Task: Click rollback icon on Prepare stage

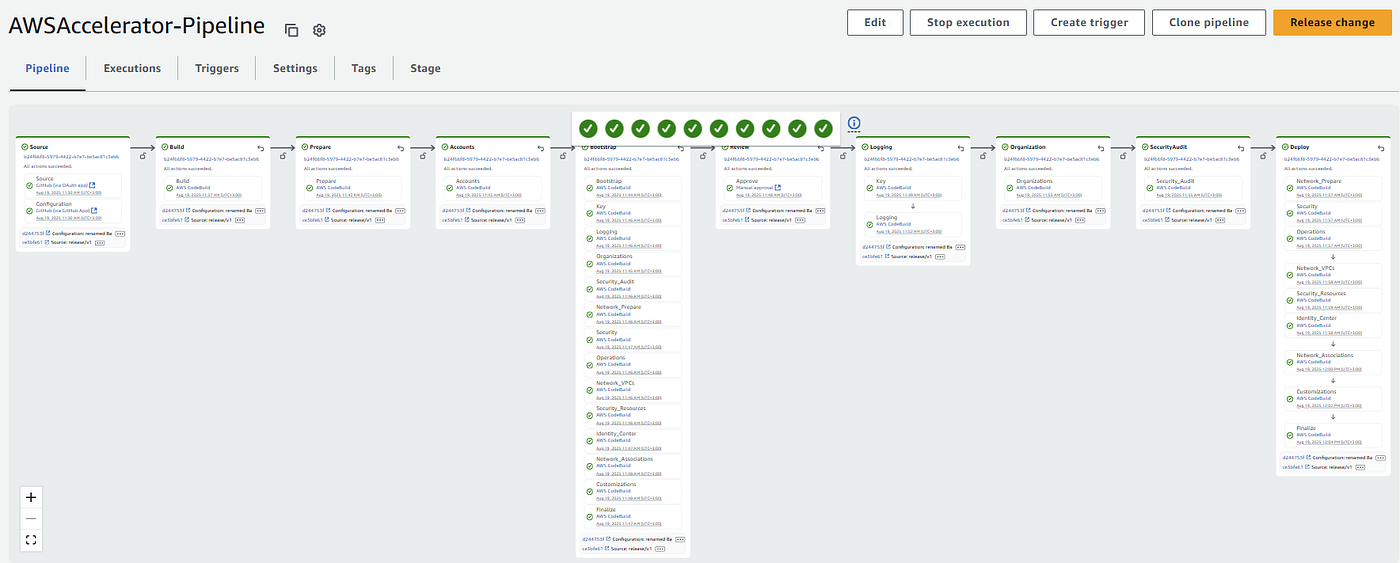Action: coord(401,147)
